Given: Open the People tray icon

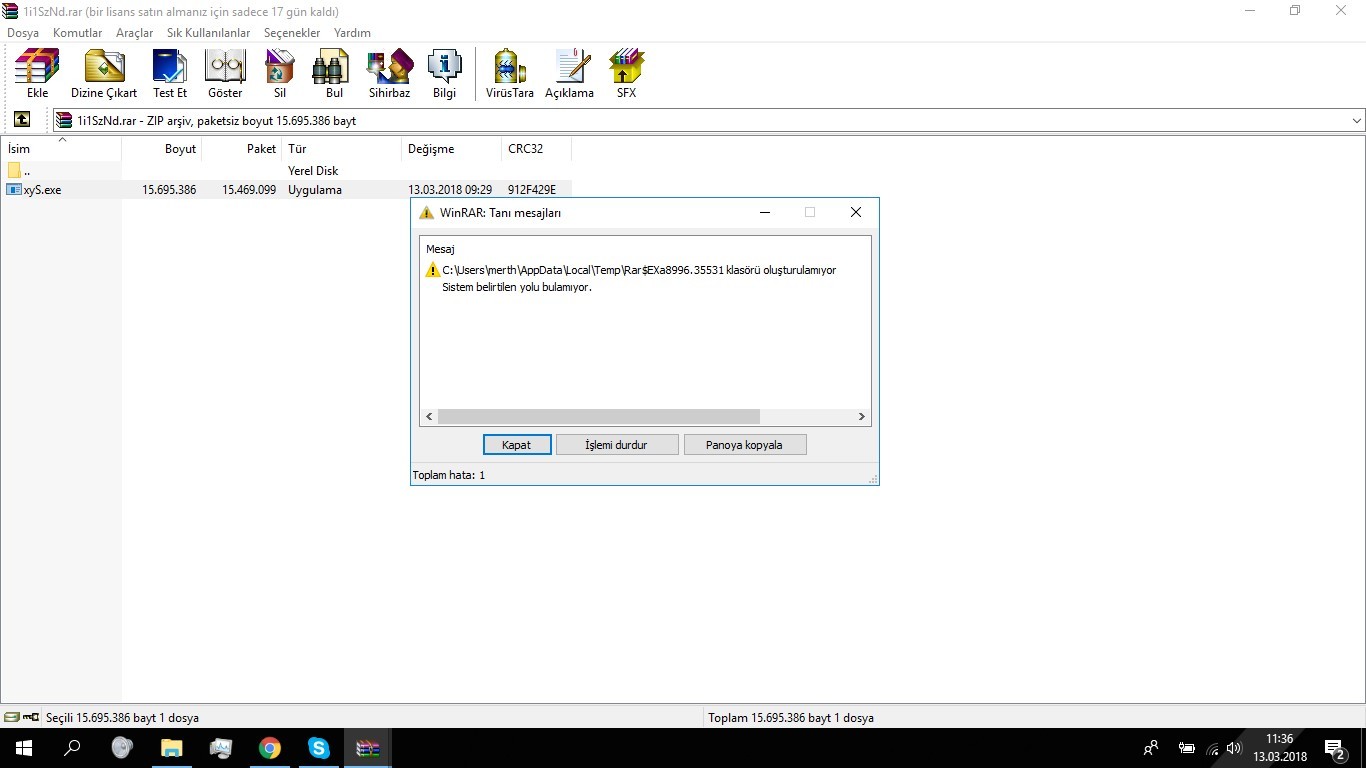Looking at the screenshot, I should click(1152, 748).
